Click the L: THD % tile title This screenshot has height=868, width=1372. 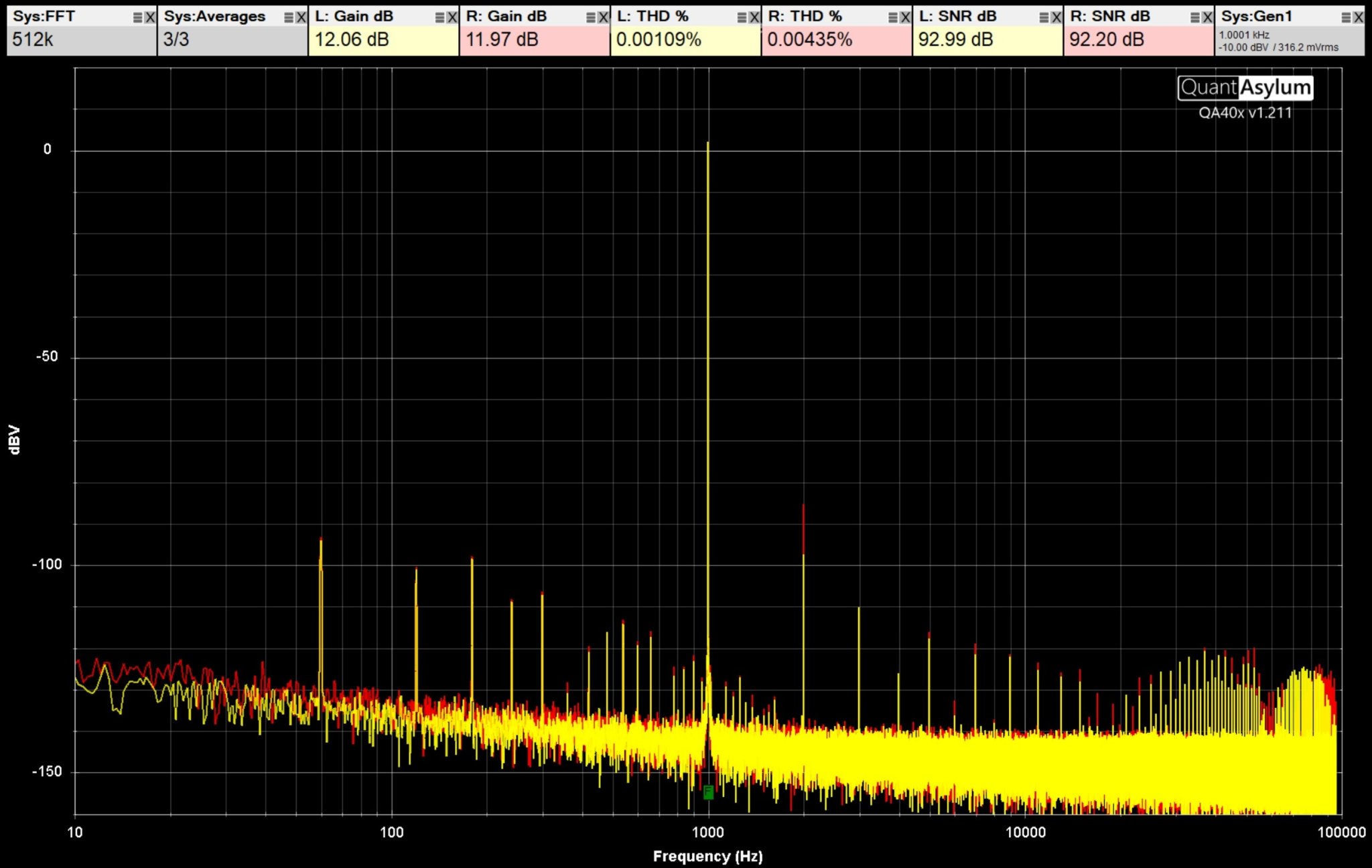pyautogui.click(x=653, y=17)
